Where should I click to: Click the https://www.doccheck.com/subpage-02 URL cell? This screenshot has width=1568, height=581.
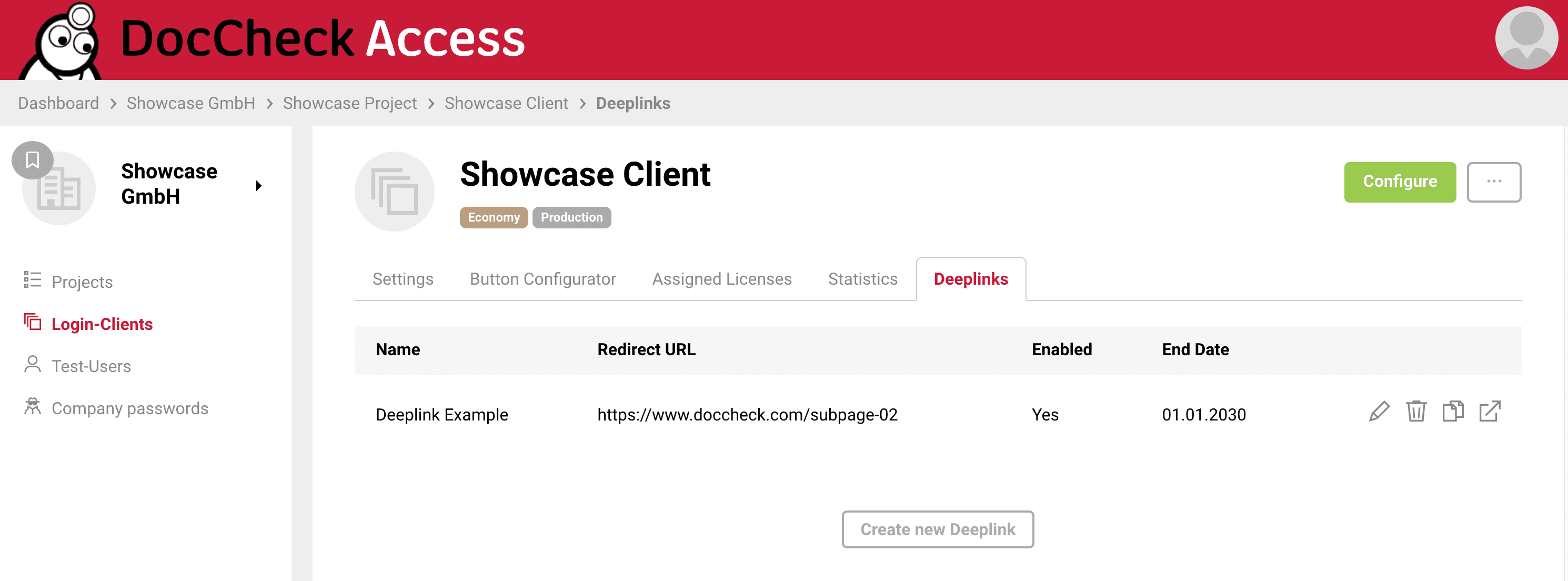point(747,415)
